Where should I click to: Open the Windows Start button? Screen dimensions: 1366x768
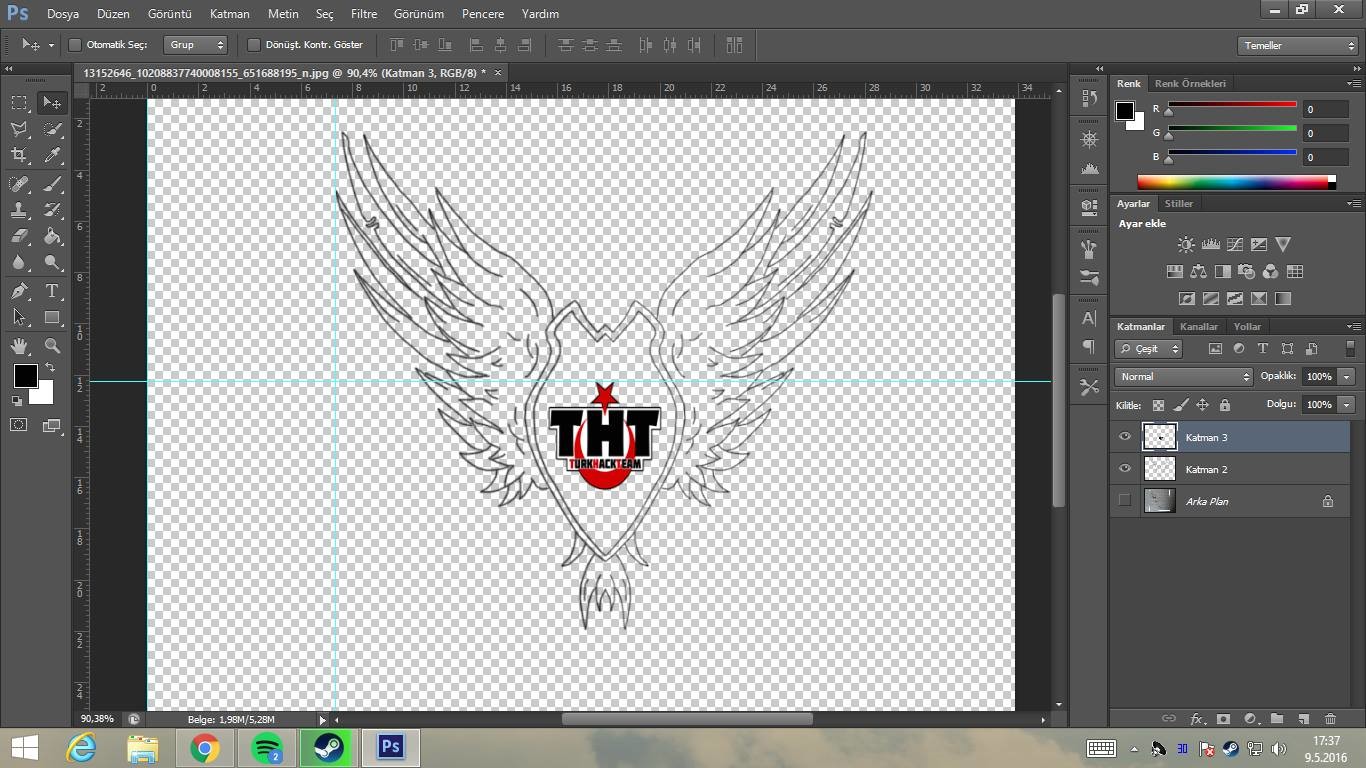(25, 748)
